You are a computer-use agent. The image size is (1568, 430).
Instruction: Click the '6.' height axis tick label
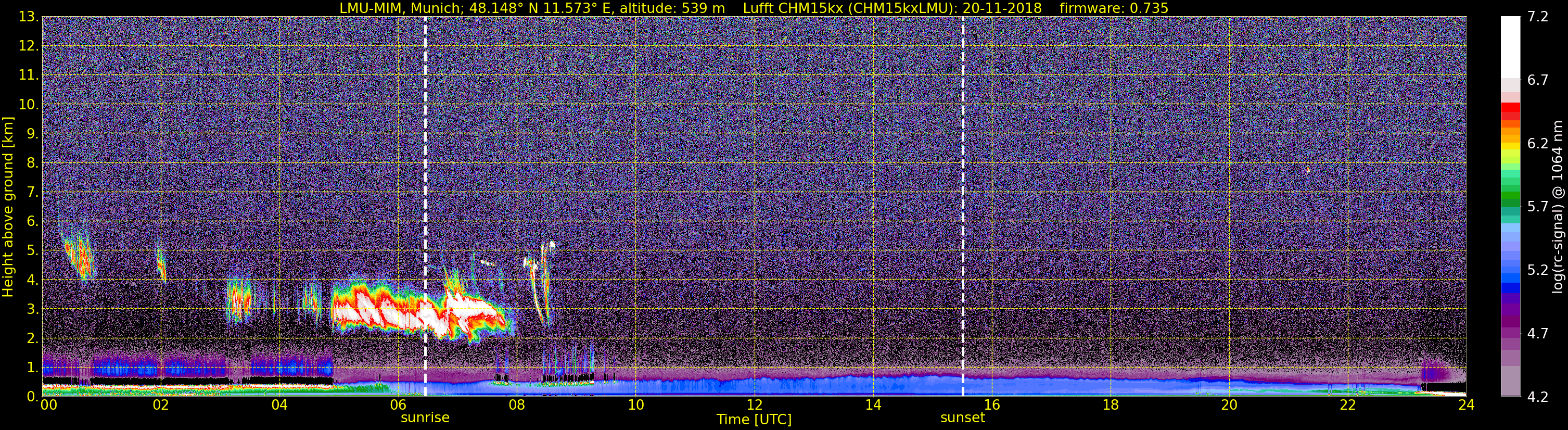tap(32, 221)
